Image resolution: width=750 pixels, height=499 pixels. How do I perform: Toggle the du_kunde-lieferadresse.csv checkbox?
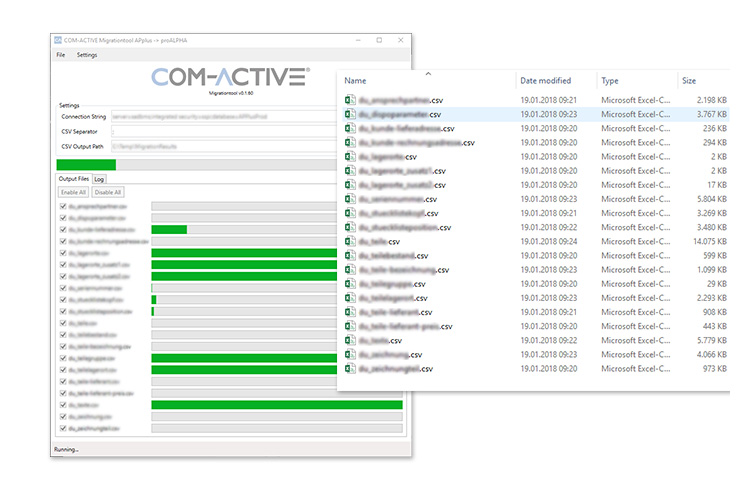[x=63, y=230]
